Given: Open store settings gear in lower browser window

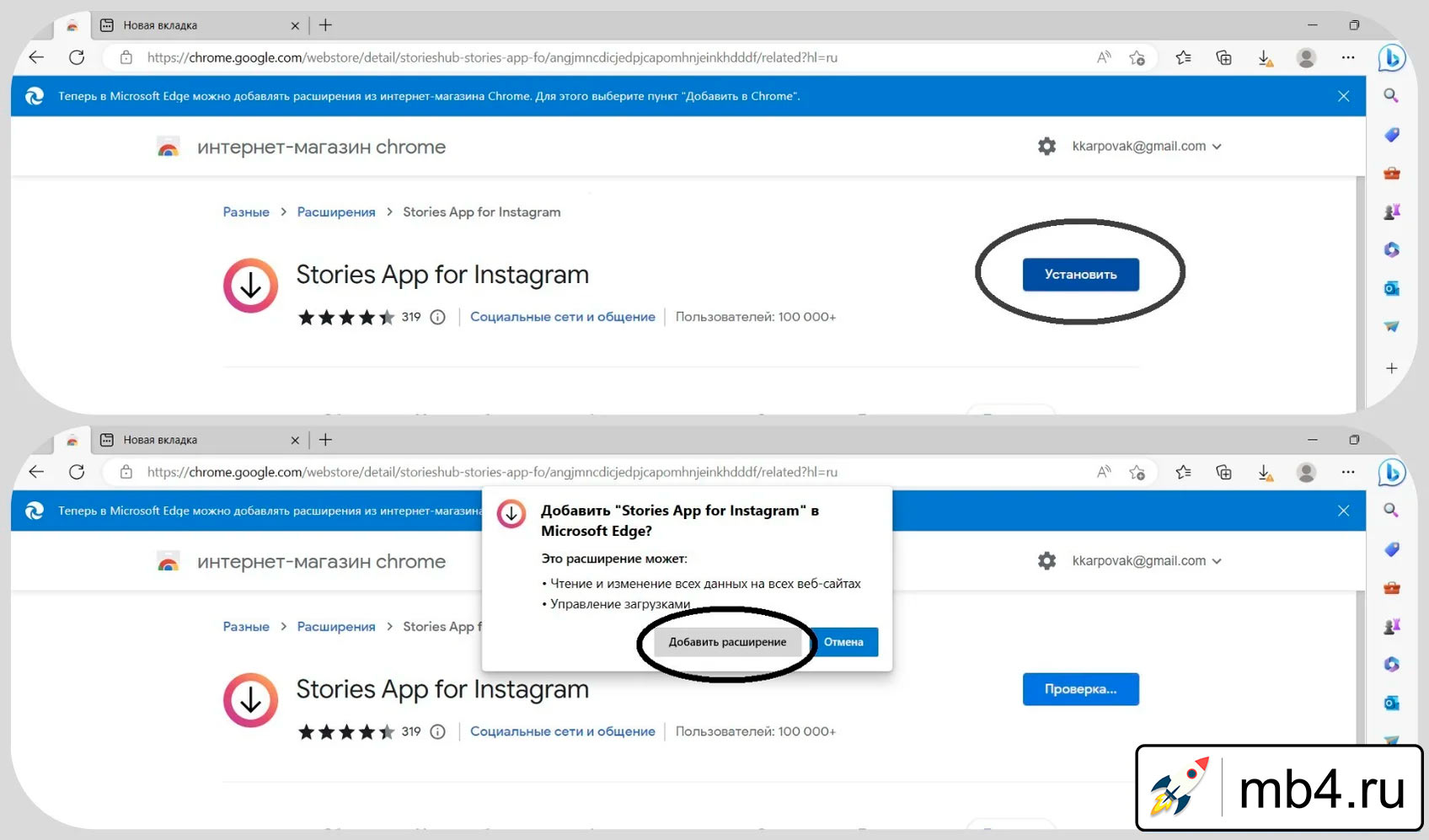Looking at the screenshot, I should pyautogui.click(x=1046, y=560).
